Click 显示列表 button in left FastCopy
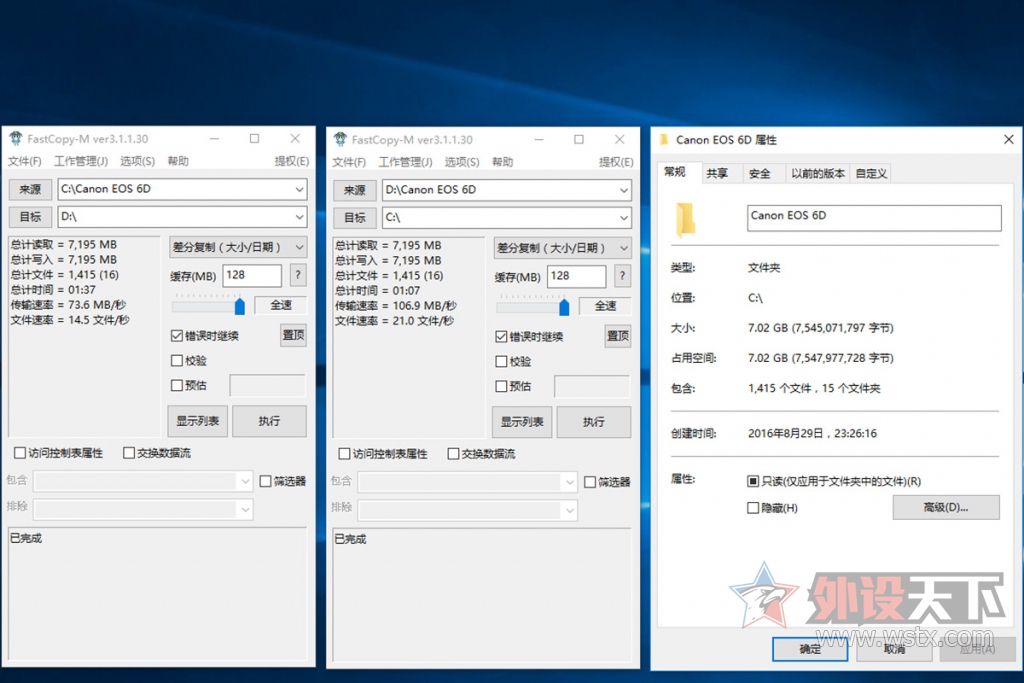Screen dimensions: 1024x683 (198, 421)
